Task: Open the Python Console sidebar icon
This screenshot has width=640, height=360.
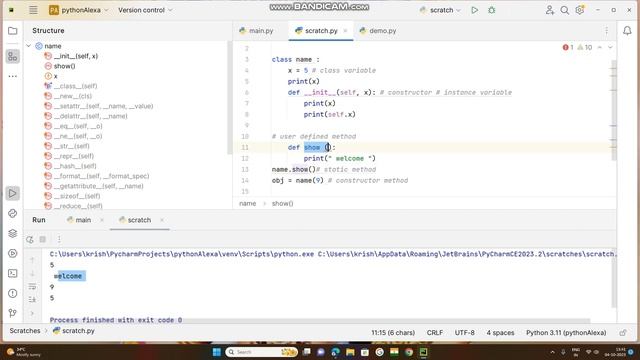Action: [x=13, y=213]
